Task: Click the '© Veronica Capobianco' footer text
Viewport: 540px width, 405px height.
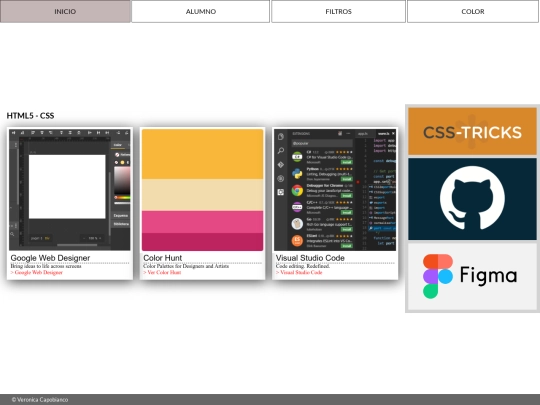Action: point(40,400)
